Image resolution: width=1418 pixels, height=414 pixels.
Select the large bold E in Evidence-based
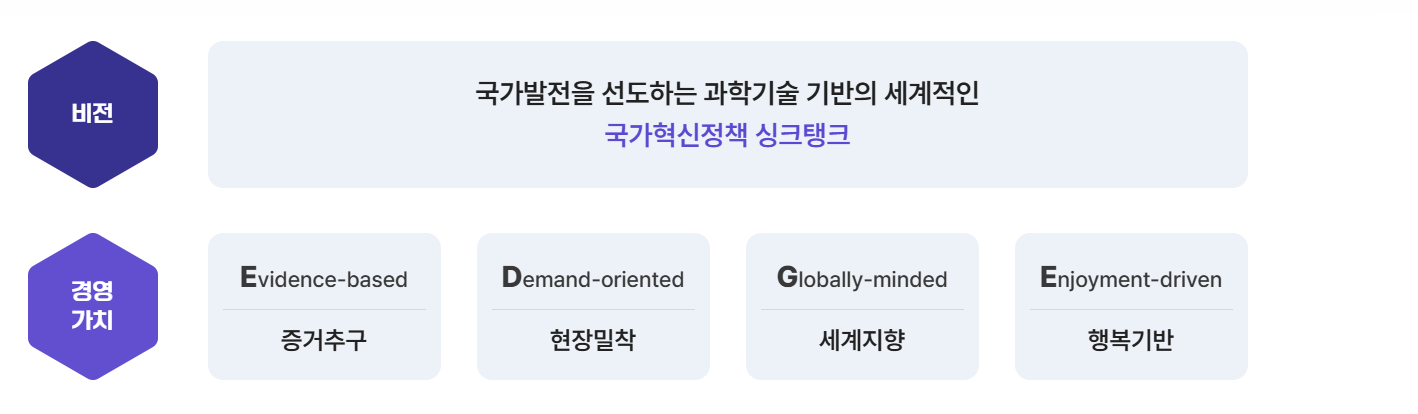coord(249,277)
